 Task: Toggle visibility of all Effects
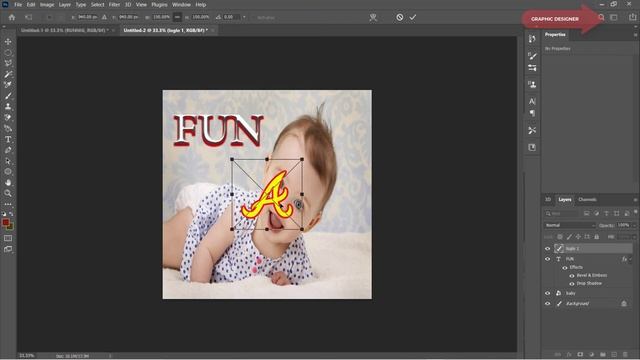[565, 268]
